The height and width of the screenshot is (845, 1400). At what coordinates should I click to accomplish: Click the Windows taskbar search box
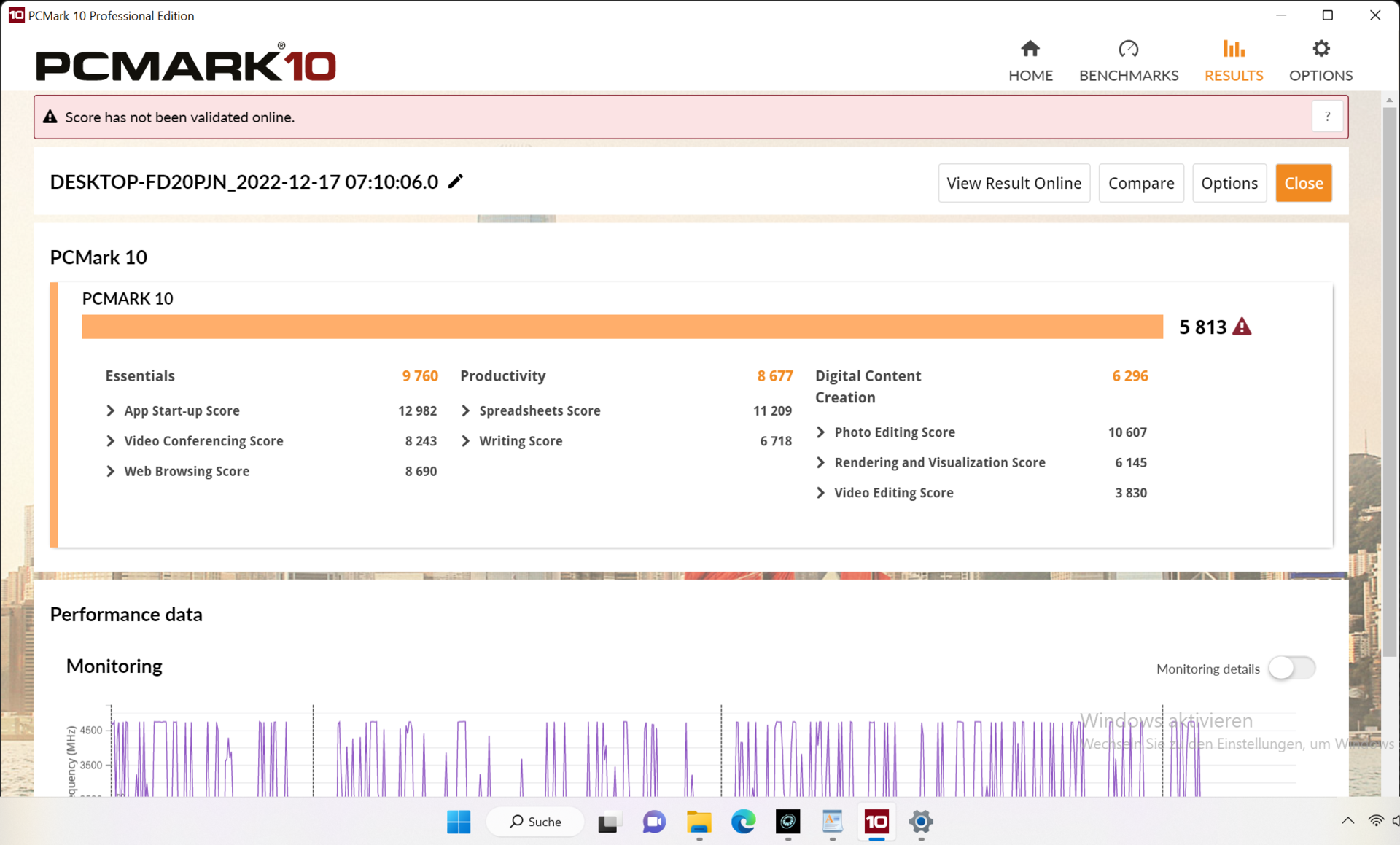click(x=535, y=822)
